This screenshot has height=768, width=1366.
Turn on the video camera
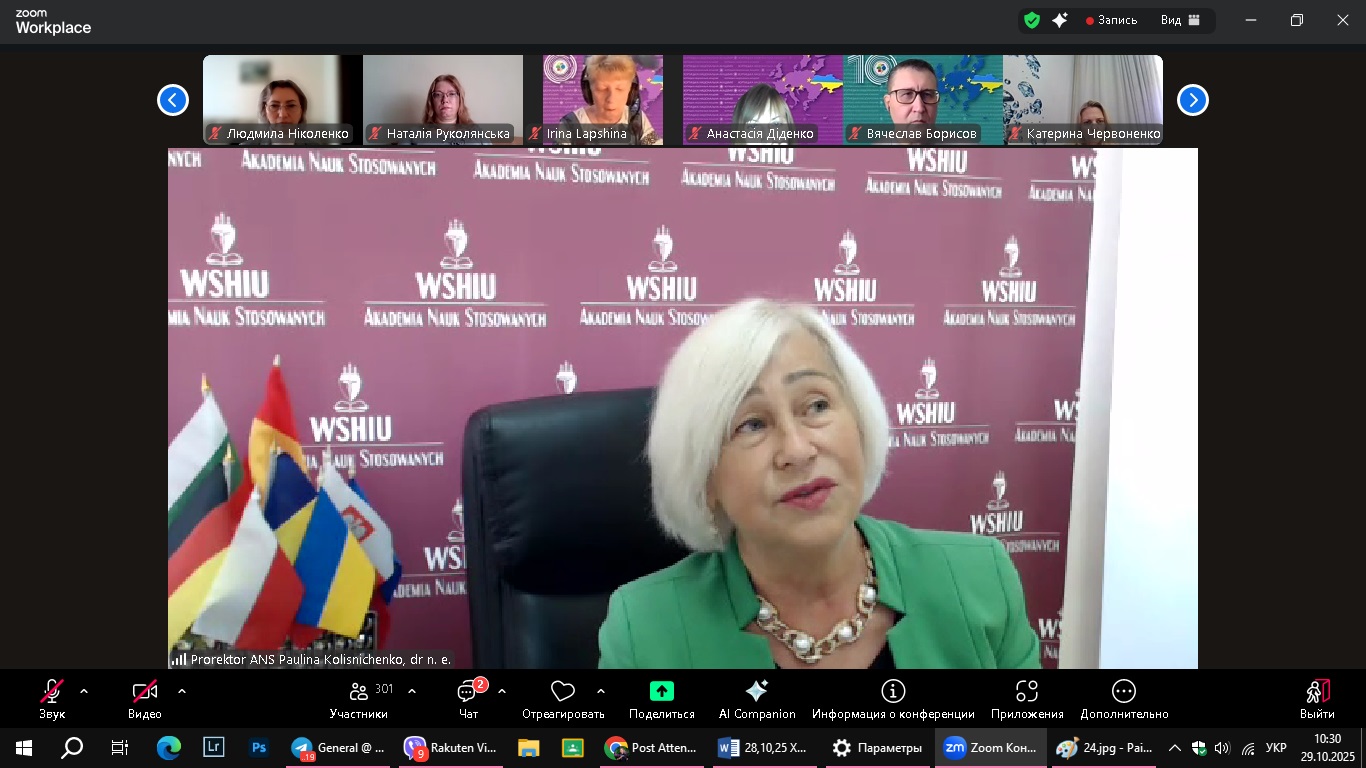[x=145, y=698]
